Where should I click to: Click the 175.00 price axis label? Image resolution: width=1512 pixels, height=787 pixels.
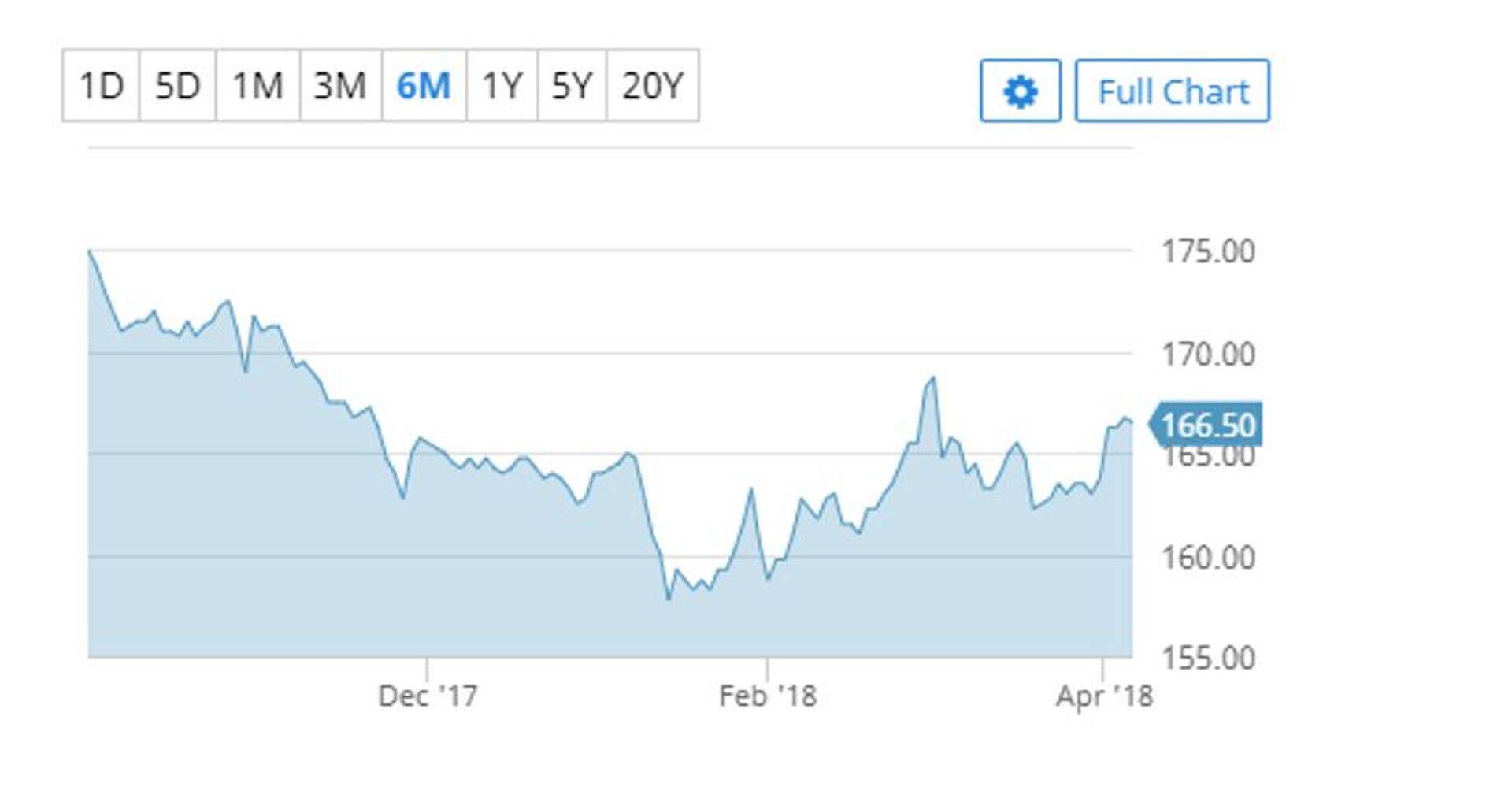(1208, 252)
